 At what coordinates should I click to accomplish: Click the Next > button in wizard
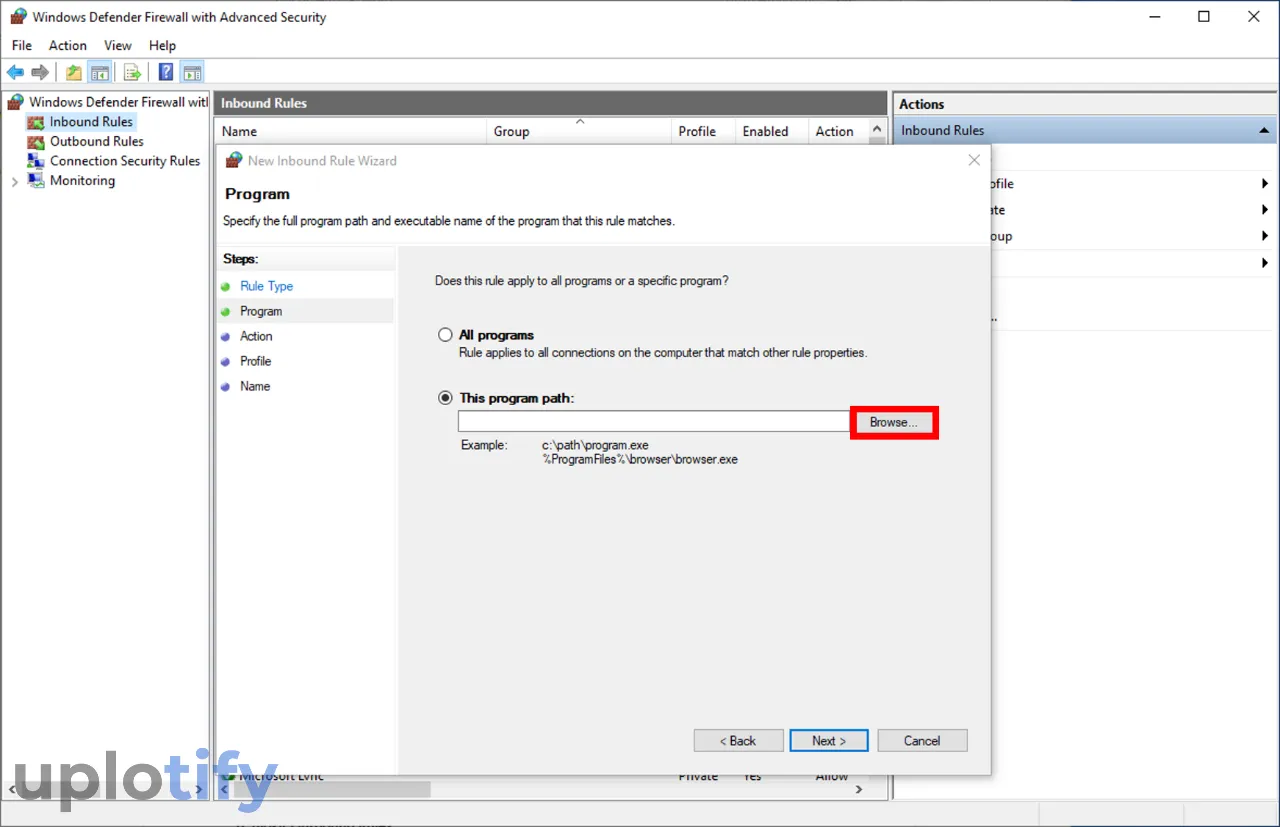pos(829,741)
